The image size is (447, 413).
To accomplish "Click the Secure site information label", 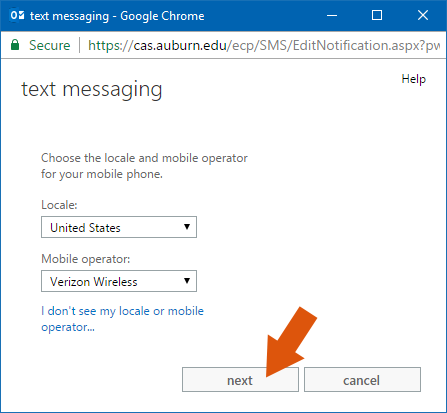I will 50,45.
